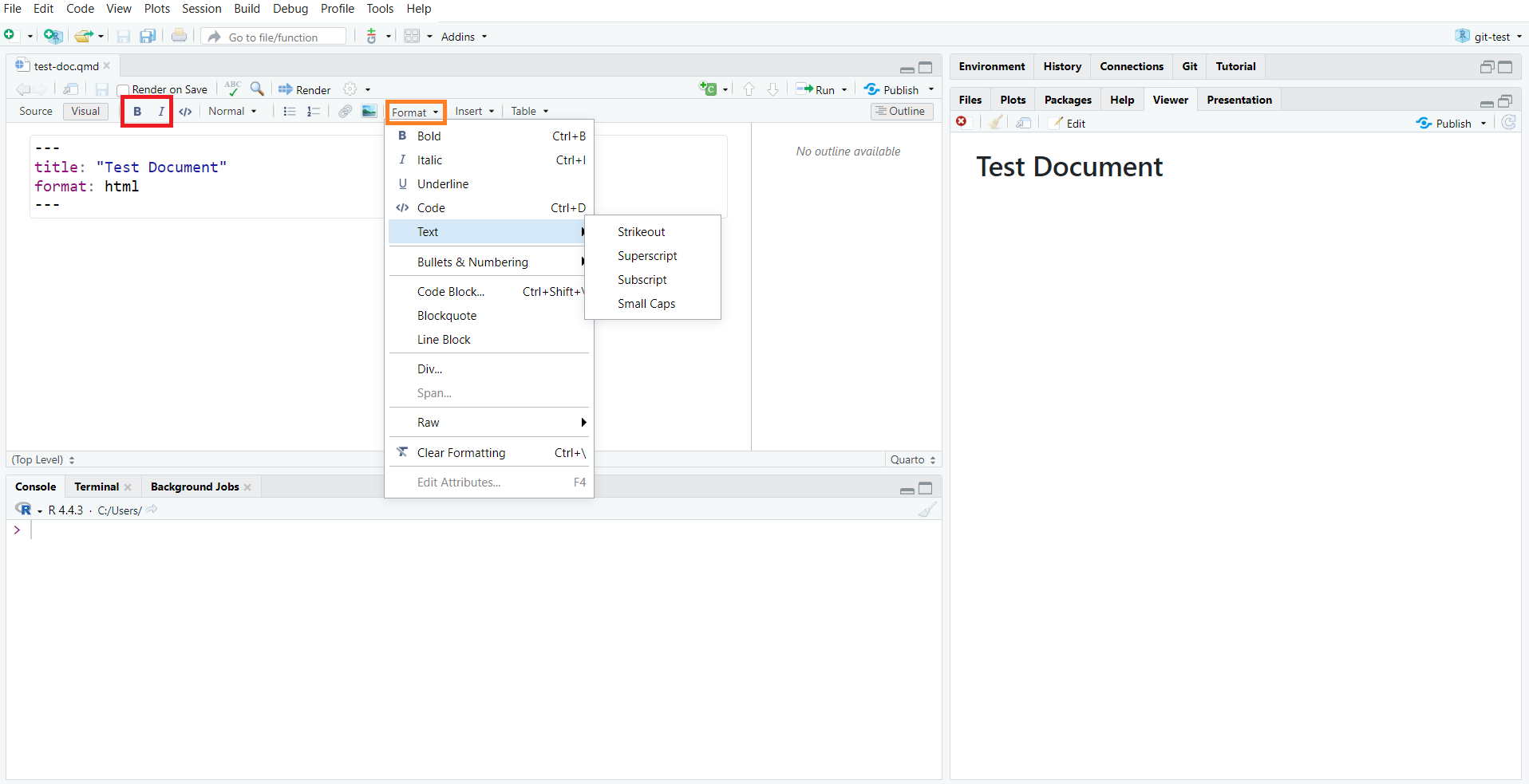The image size is (1529, 784).
Task: Click the workspace panes grid icon
Action: tap(412, 36)
